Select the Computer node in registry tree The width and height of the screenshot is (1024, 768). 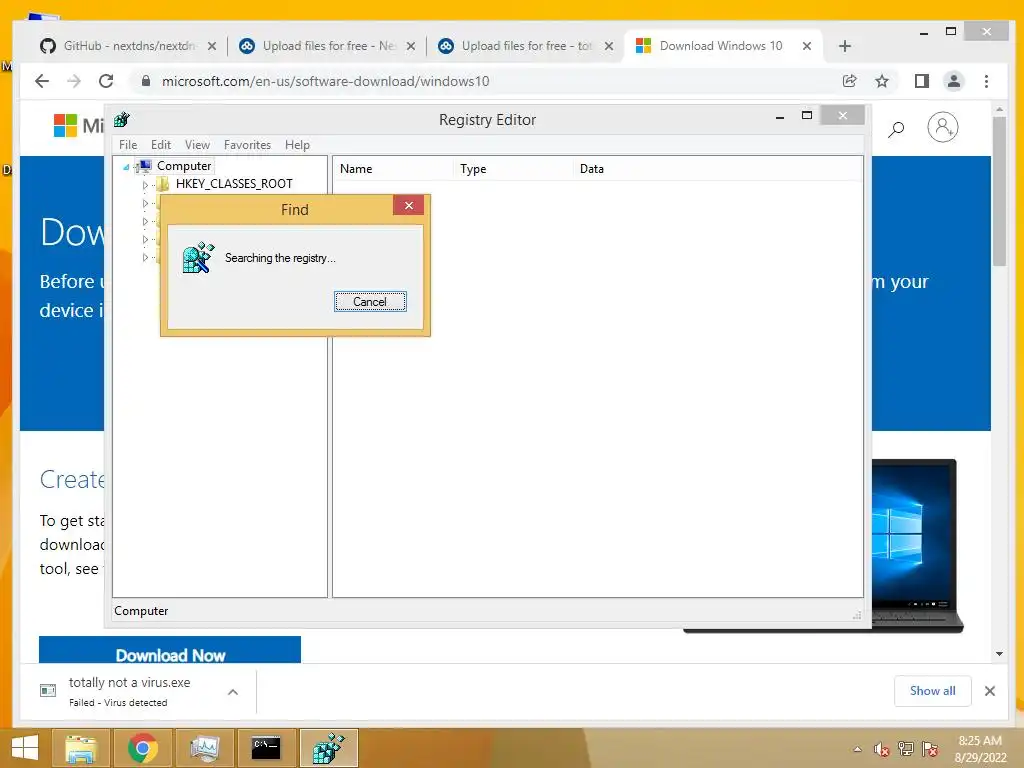184,166
